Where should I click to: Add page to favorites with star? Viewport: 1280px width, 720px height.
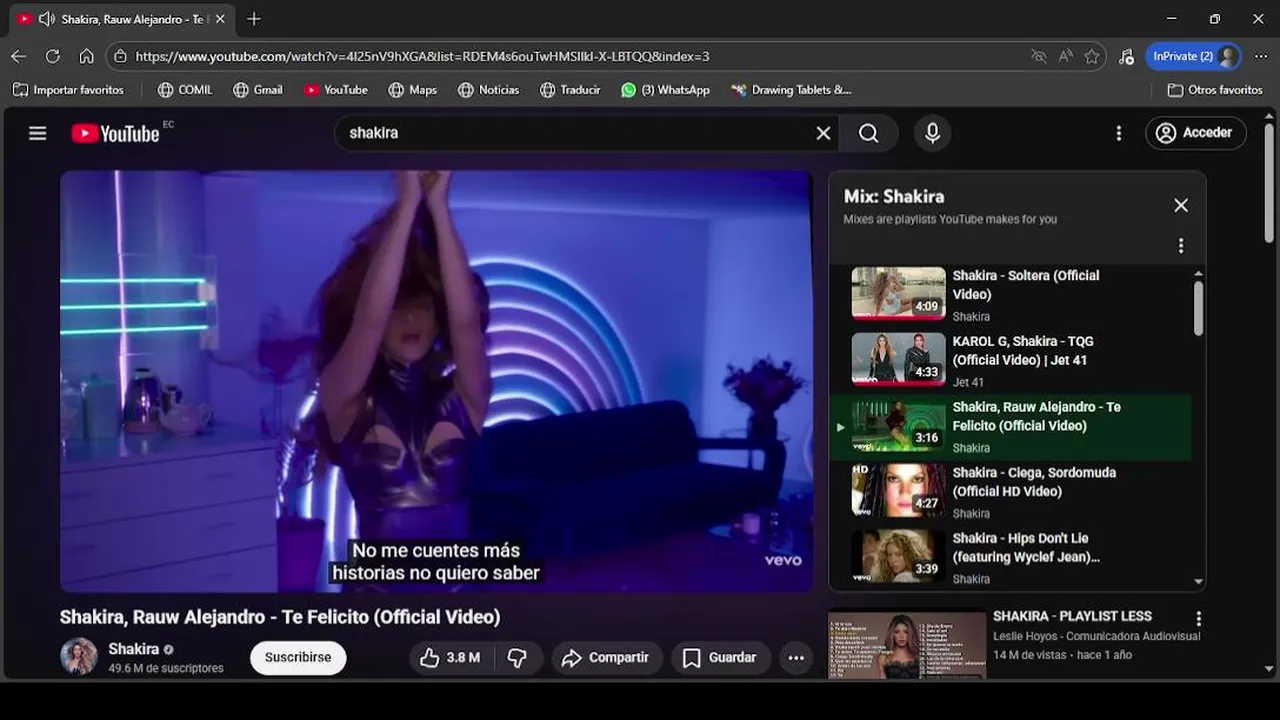click(x=1092, y=56)
